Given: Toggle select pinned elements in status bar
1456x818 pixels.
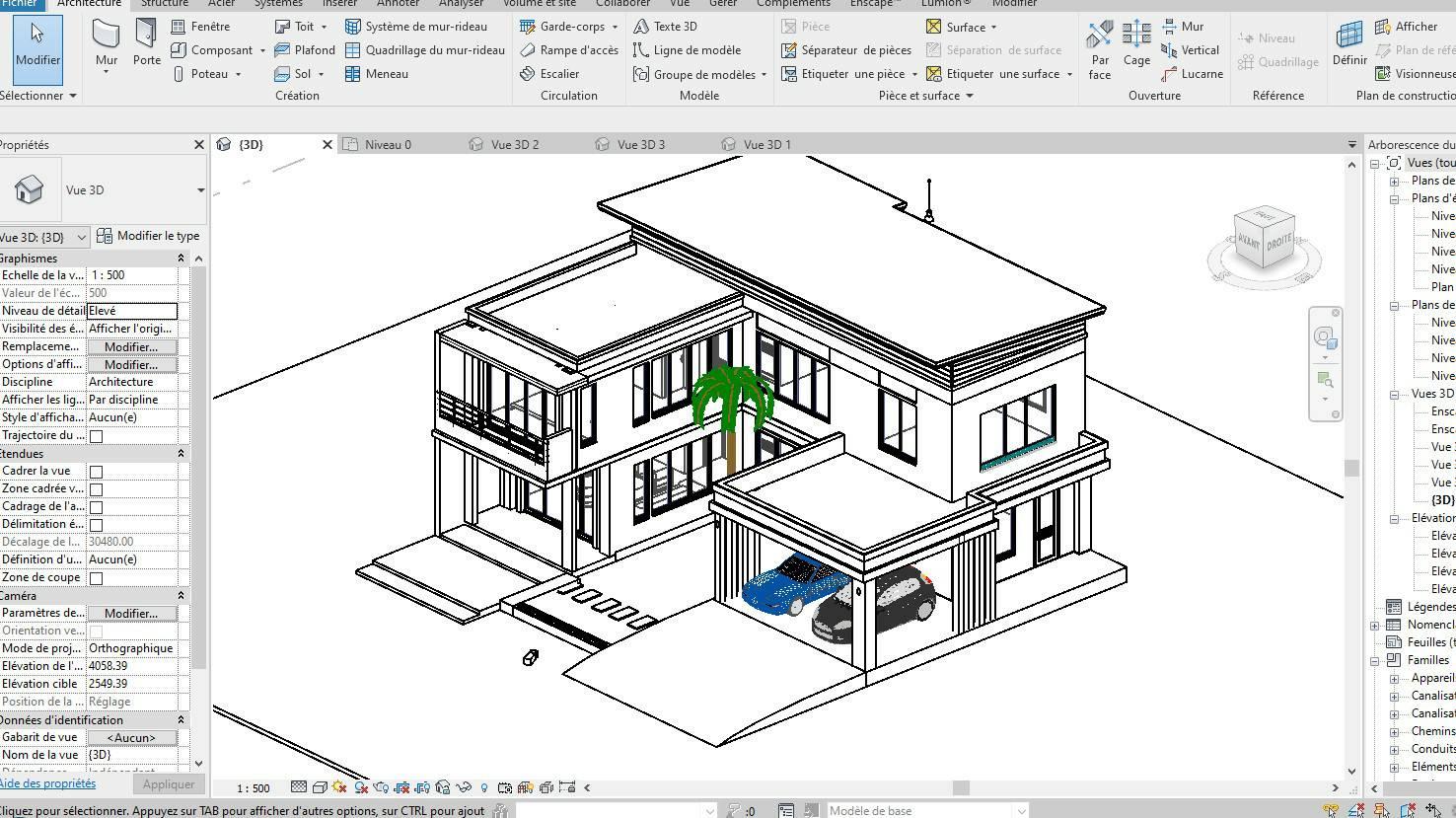Looking at the screenshot, I should (x=1382, y=811).
